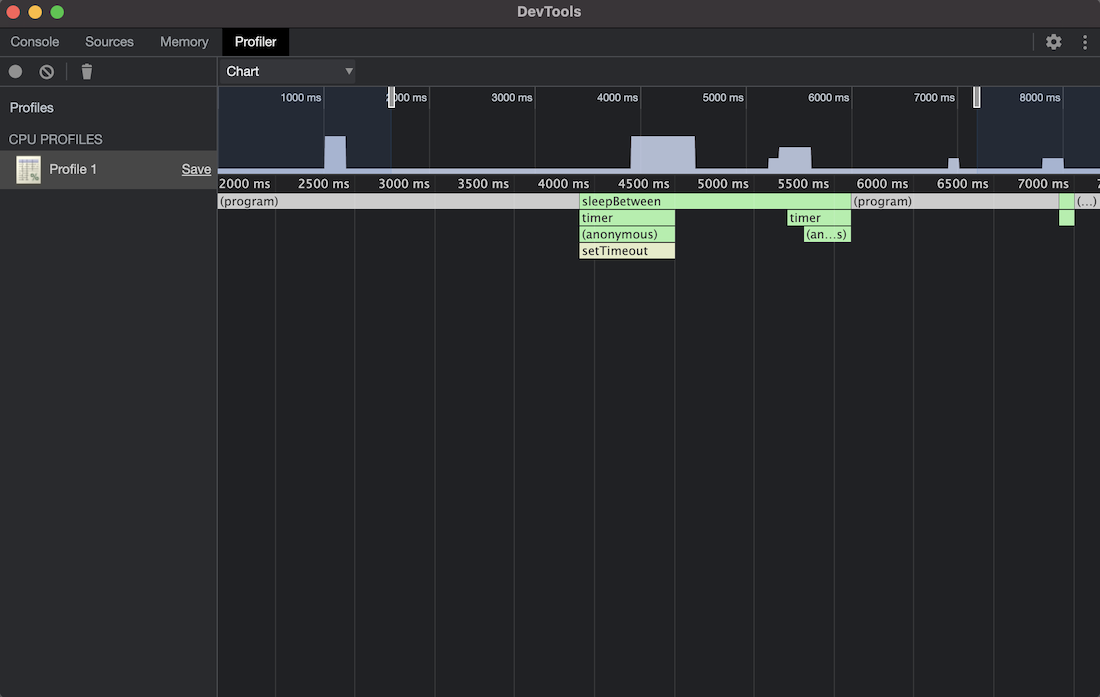Click the Profile 1 thumbnail icon
Screen dimensions: 1100x697
28,169
